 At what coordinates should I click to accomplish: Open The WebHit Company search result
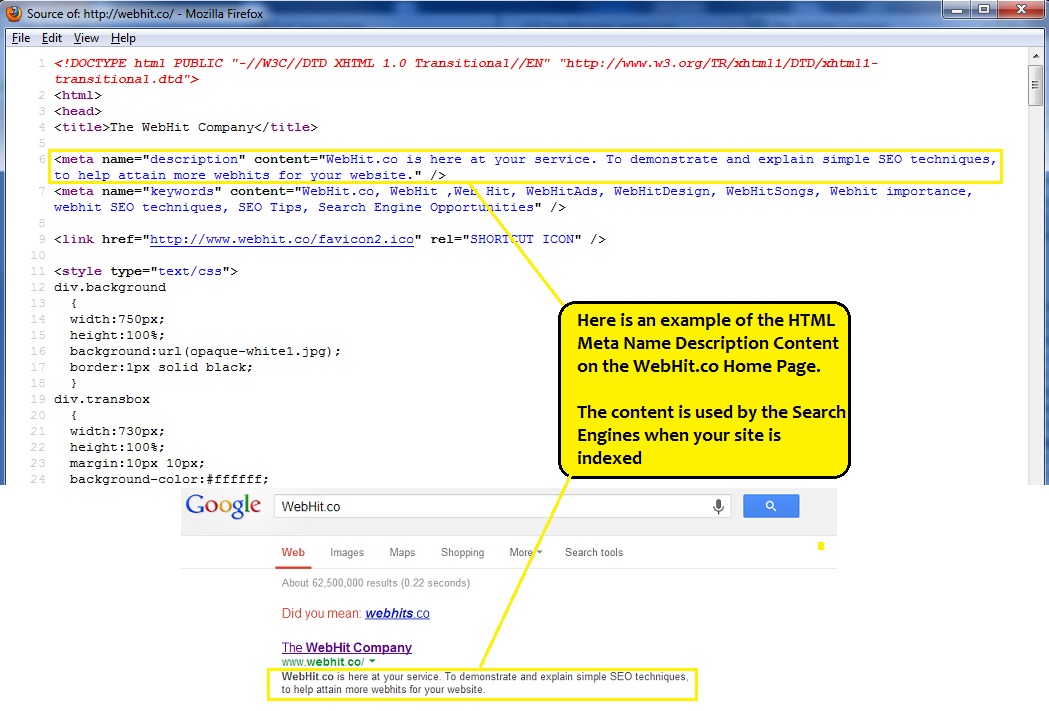coord(346,647)
